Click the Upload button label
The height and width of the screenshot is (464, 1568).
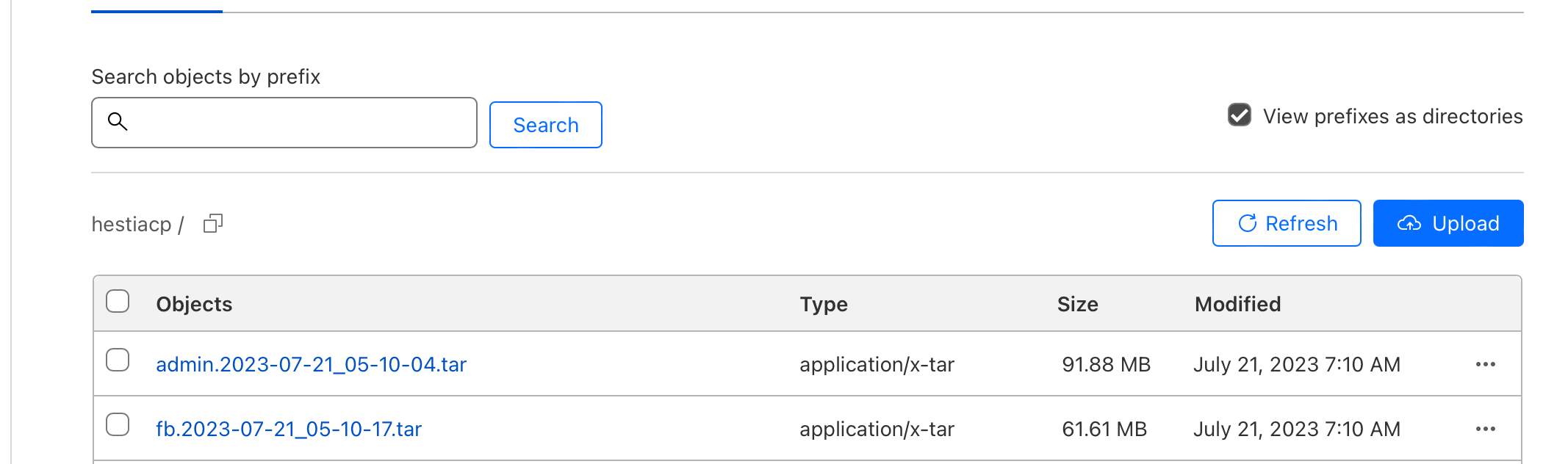coord(1466,223)
